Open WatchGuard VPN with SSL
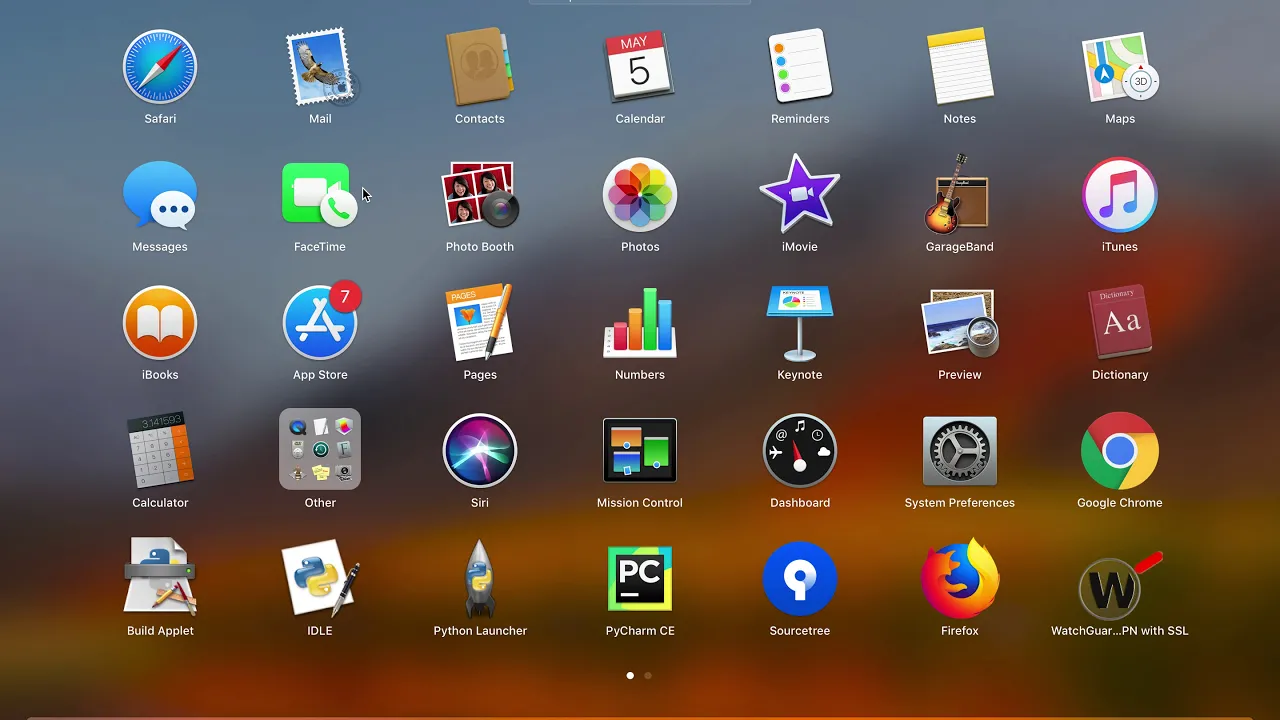Viewport: 1280px width, 720px height. tap(1118, 585)
